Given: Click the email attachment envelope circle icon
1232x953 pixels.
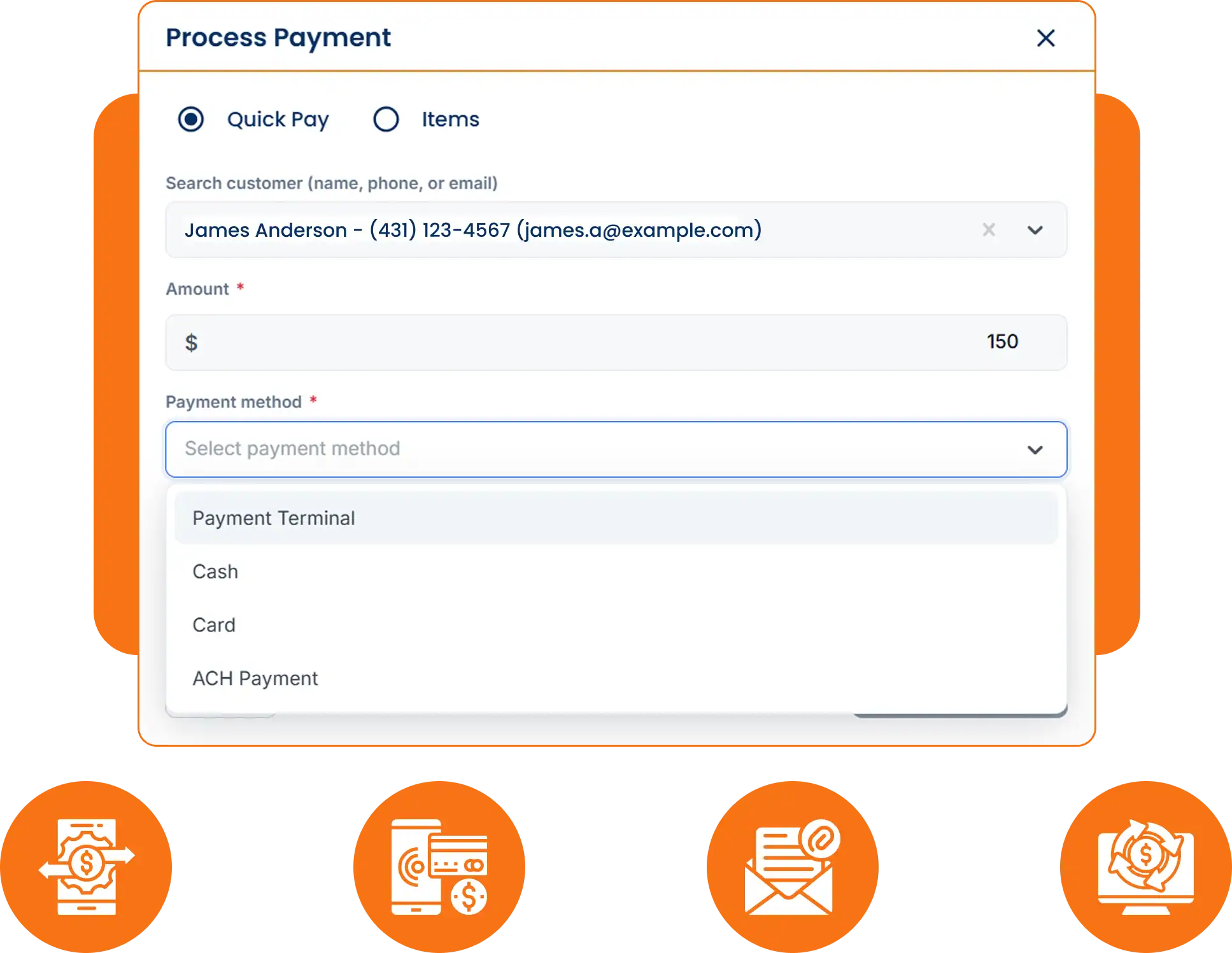Looking at the screenshot, I should (793, 867).
